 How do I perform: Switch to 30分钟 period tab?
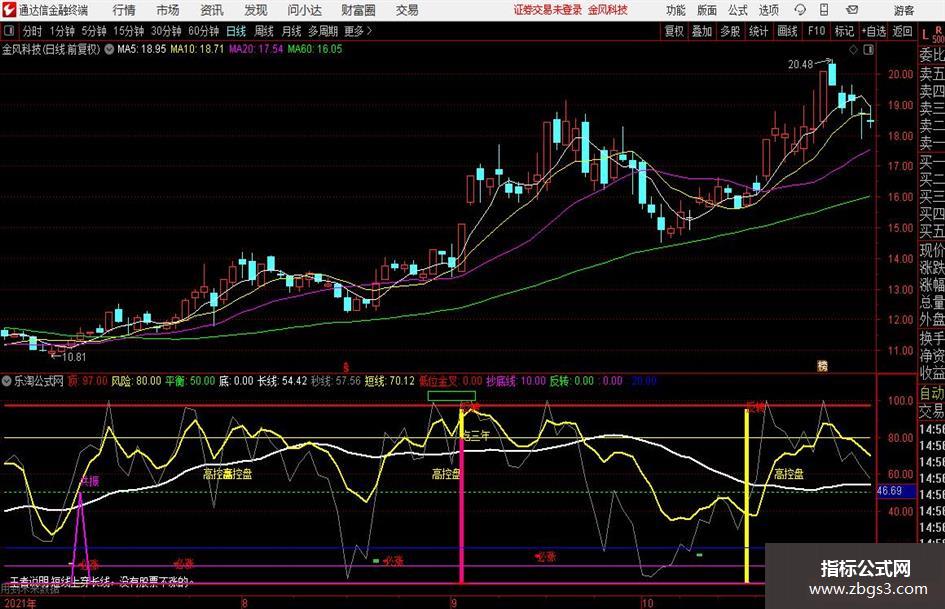coord(166,31)
